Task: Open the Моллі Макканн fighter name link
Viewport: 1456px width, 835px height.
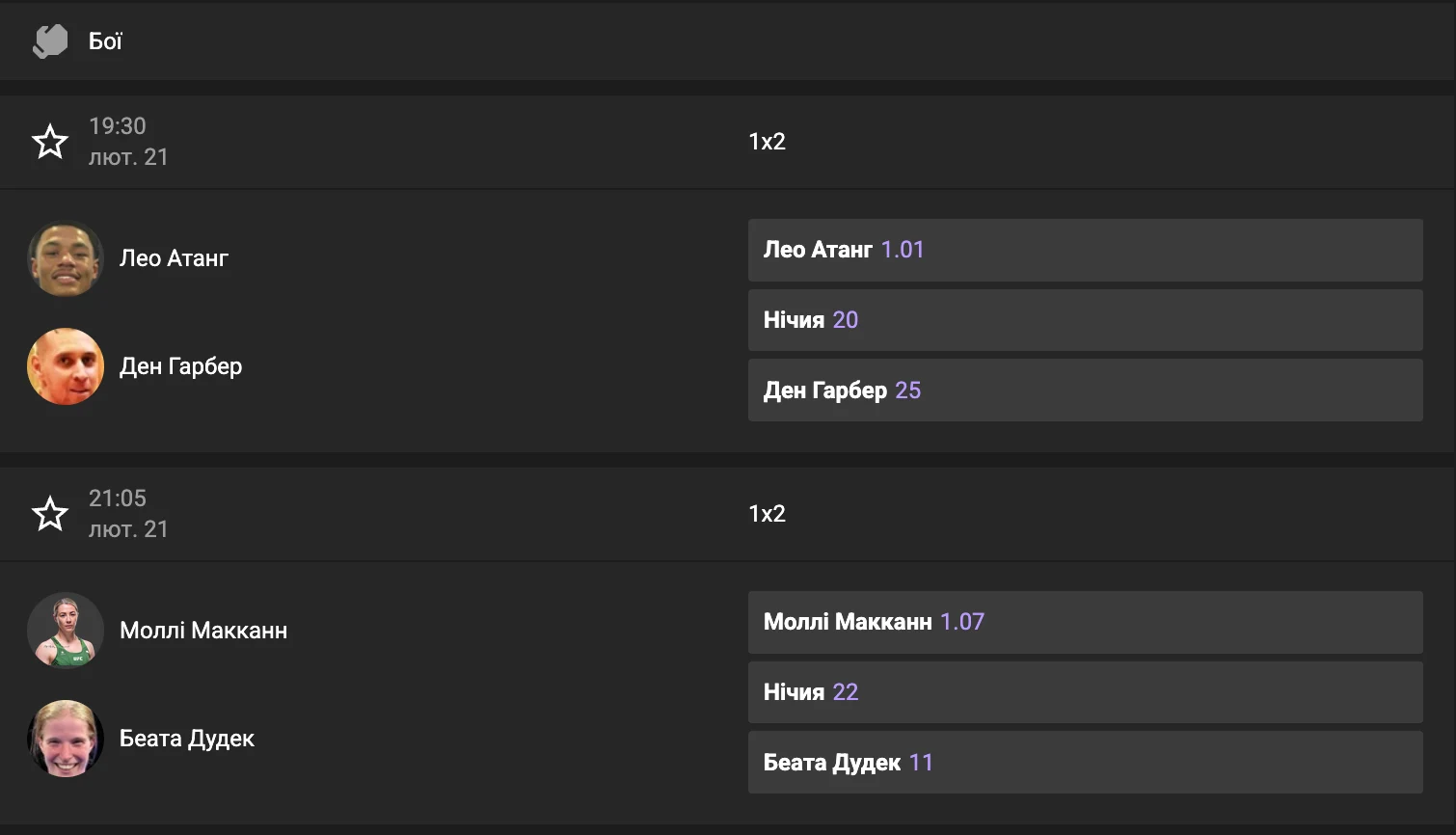Action: [203, 631]
